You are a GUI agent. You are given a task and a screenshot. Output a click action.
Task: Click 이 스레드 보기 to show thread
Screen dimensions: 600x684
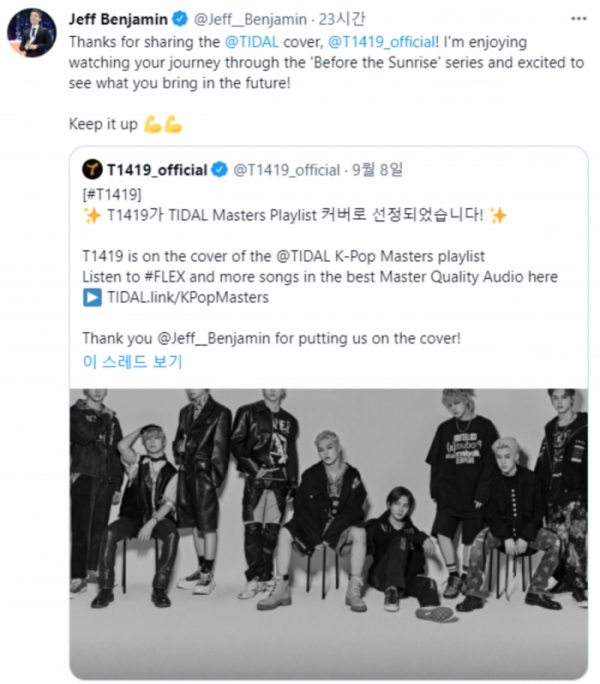132,361
